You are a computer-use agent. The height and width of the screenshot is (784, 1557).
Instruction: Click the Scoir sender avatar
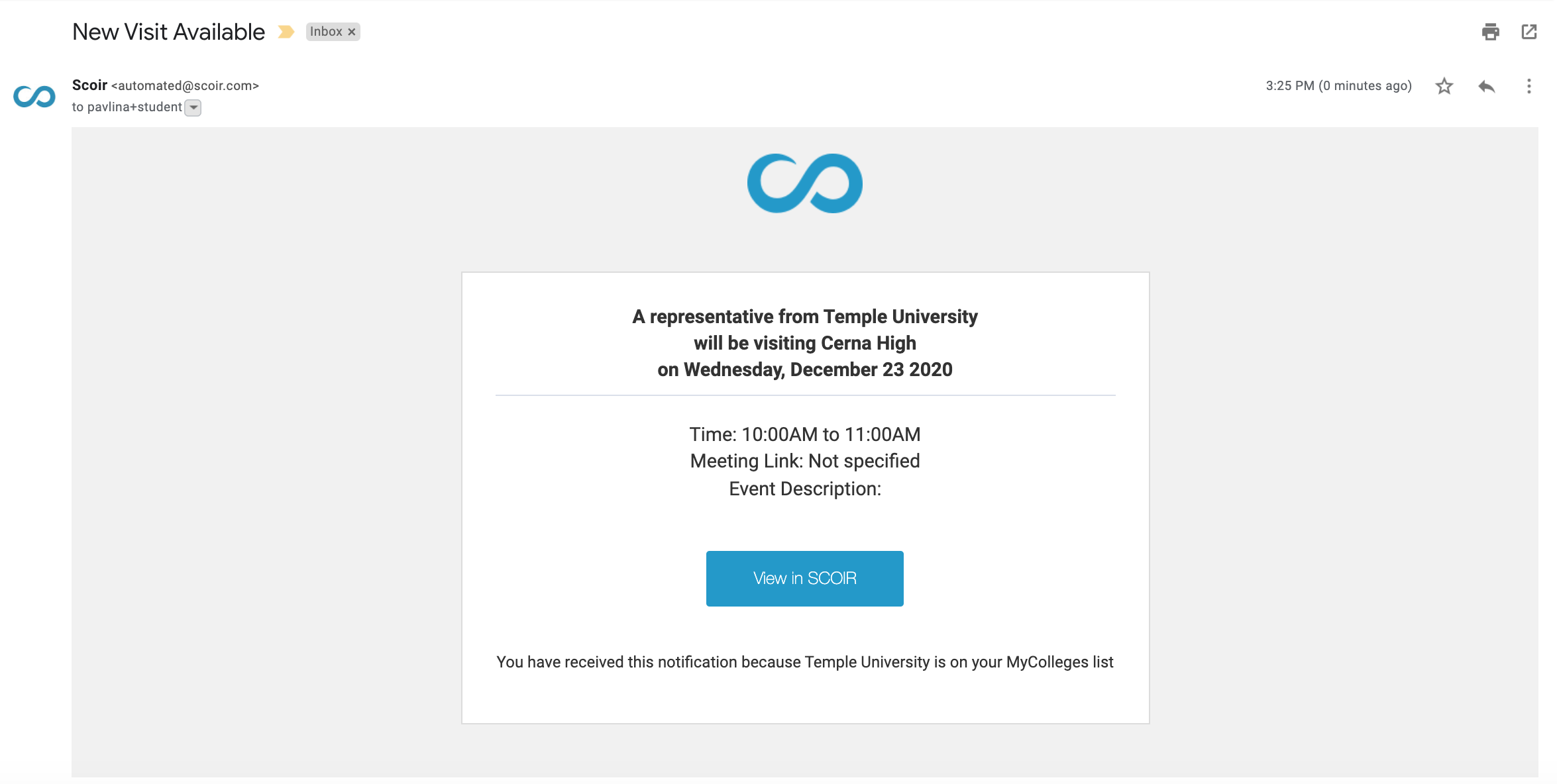click(x=34, y=97)
